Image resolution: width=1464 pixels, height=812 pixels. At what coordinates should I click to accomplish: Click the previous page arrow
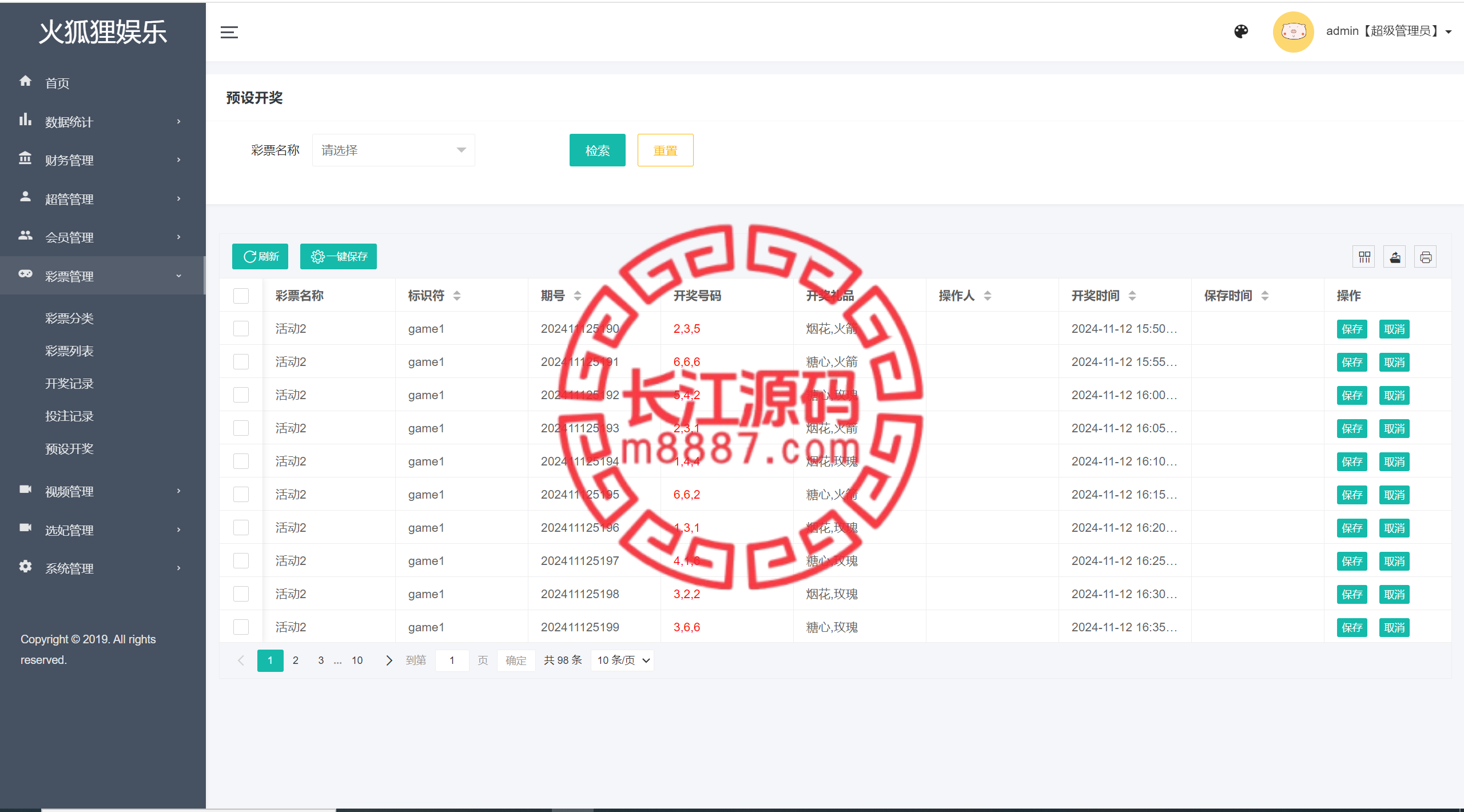[241, 660]
